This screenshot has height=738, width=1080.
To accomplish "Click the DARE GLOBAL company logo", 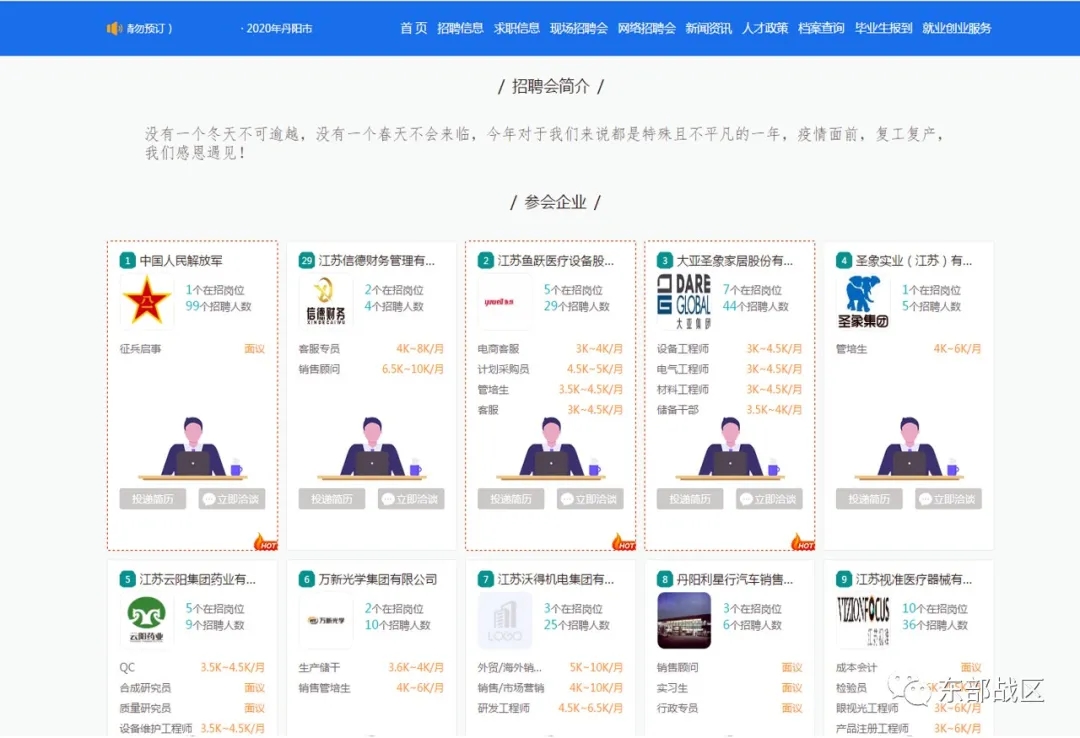I will click(x=684, y=302).
